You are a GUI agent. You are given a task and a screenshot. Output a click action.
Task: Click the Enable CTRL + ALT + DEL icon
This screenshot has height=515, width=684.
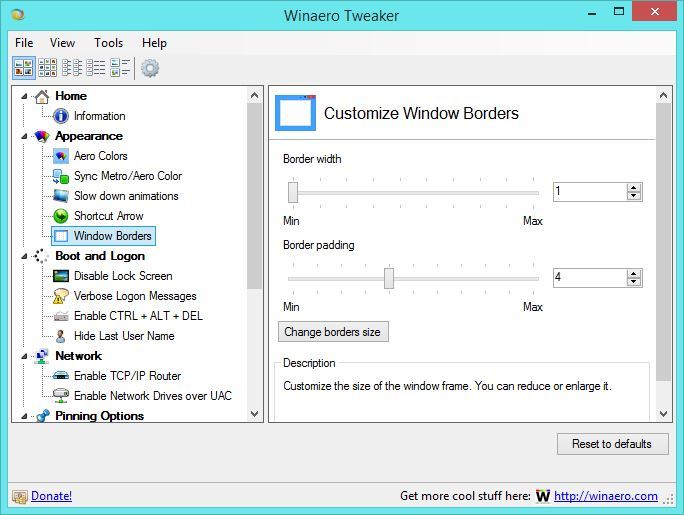point(61,316)
